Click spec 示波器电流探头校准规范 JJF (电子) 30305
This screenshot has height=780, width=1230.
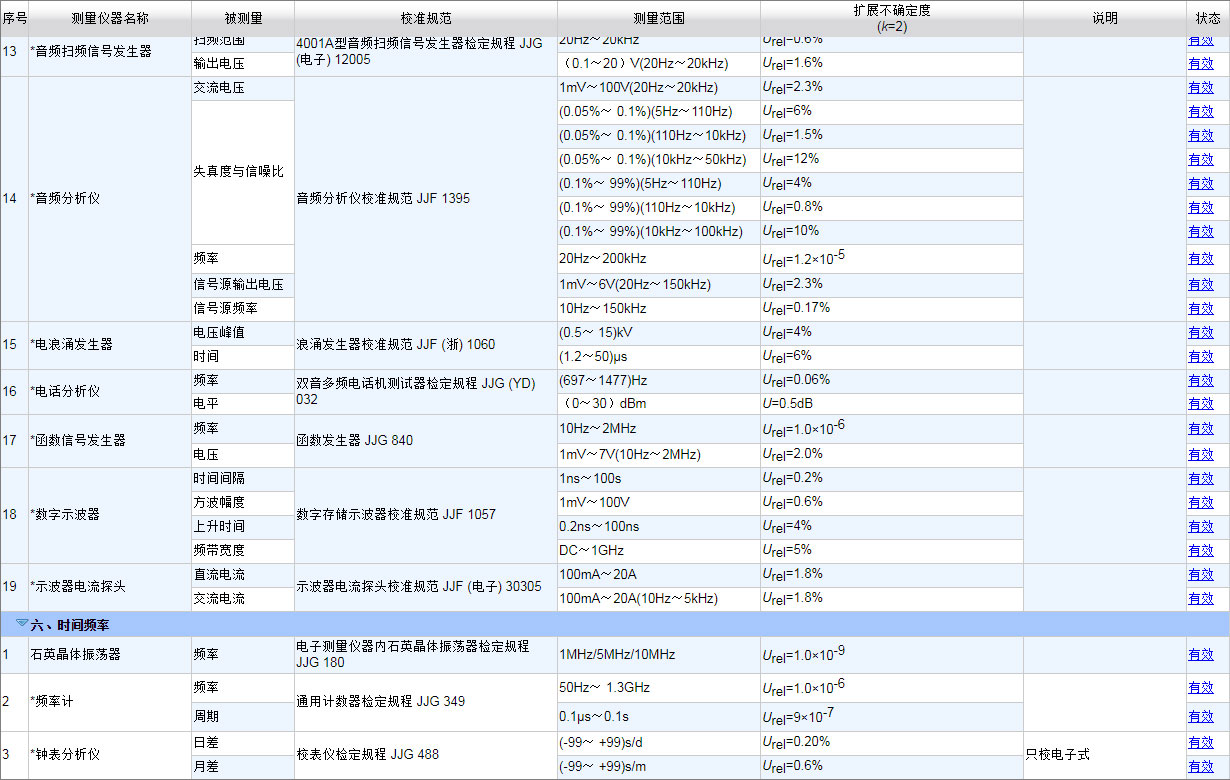[419, 587]
